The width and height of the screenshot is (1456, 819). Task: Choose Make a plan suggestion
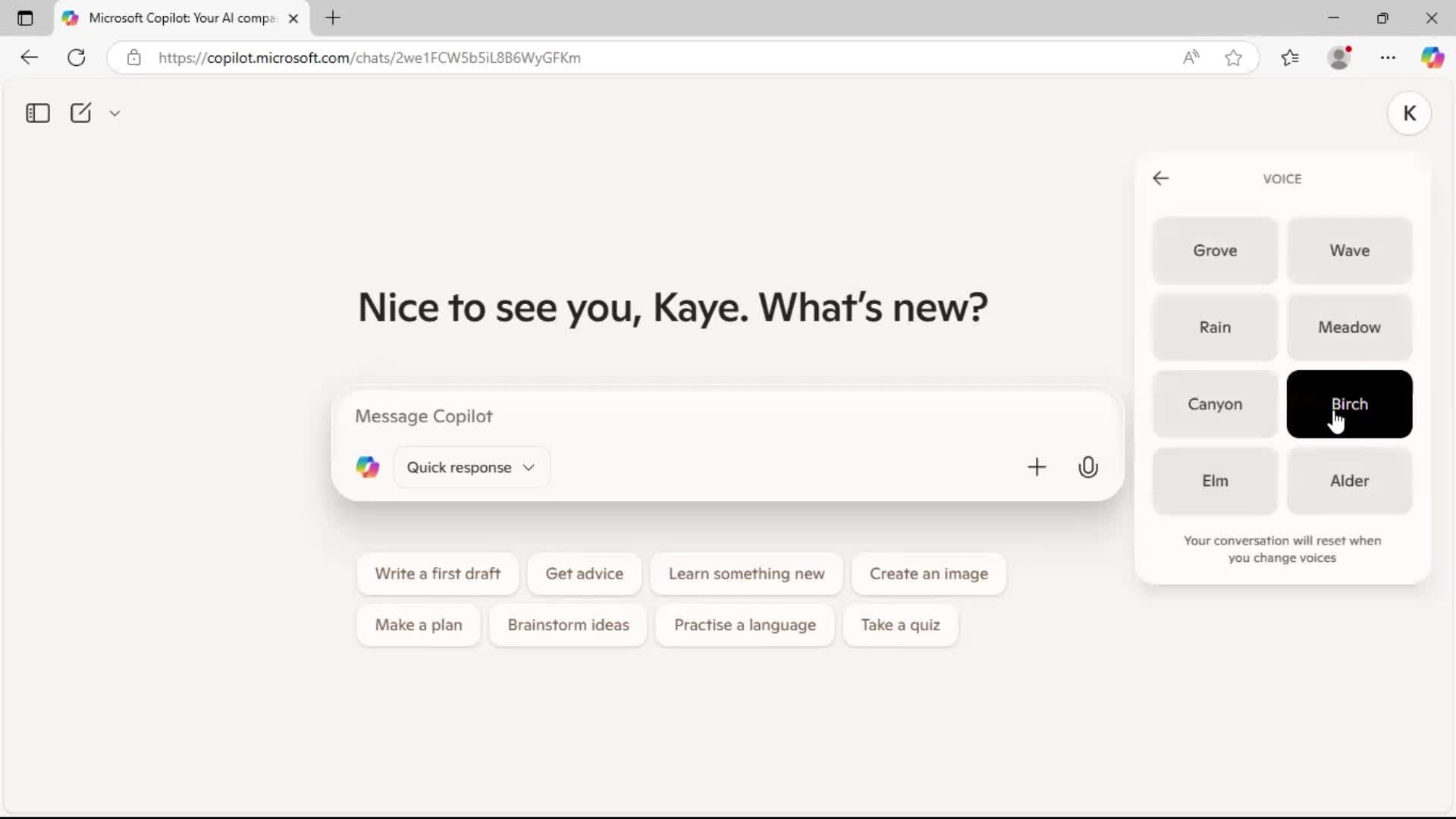coord(419,625)
